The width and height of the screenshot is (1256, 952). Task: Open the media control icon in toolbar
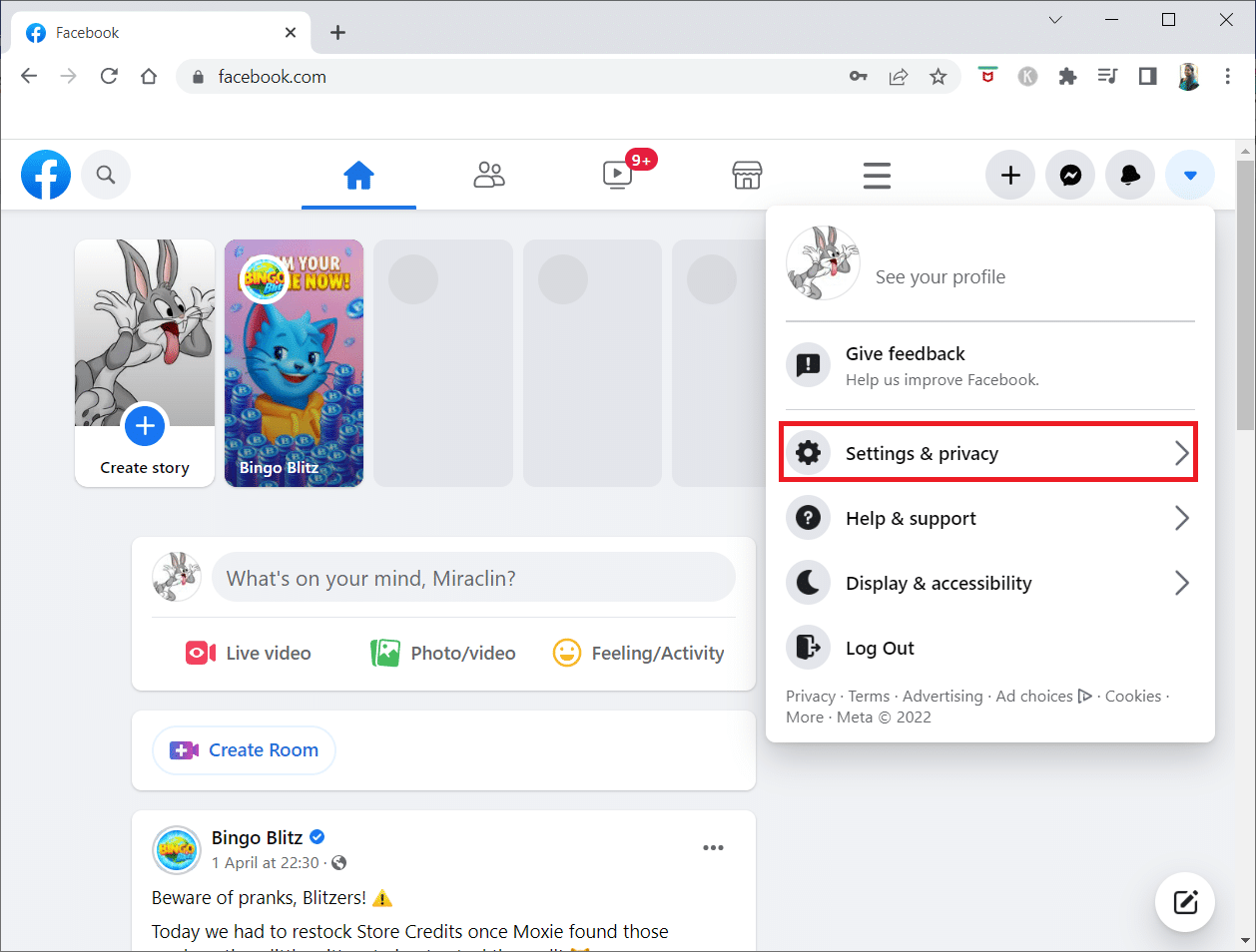pyautogui.click(x=1107, y=76)
